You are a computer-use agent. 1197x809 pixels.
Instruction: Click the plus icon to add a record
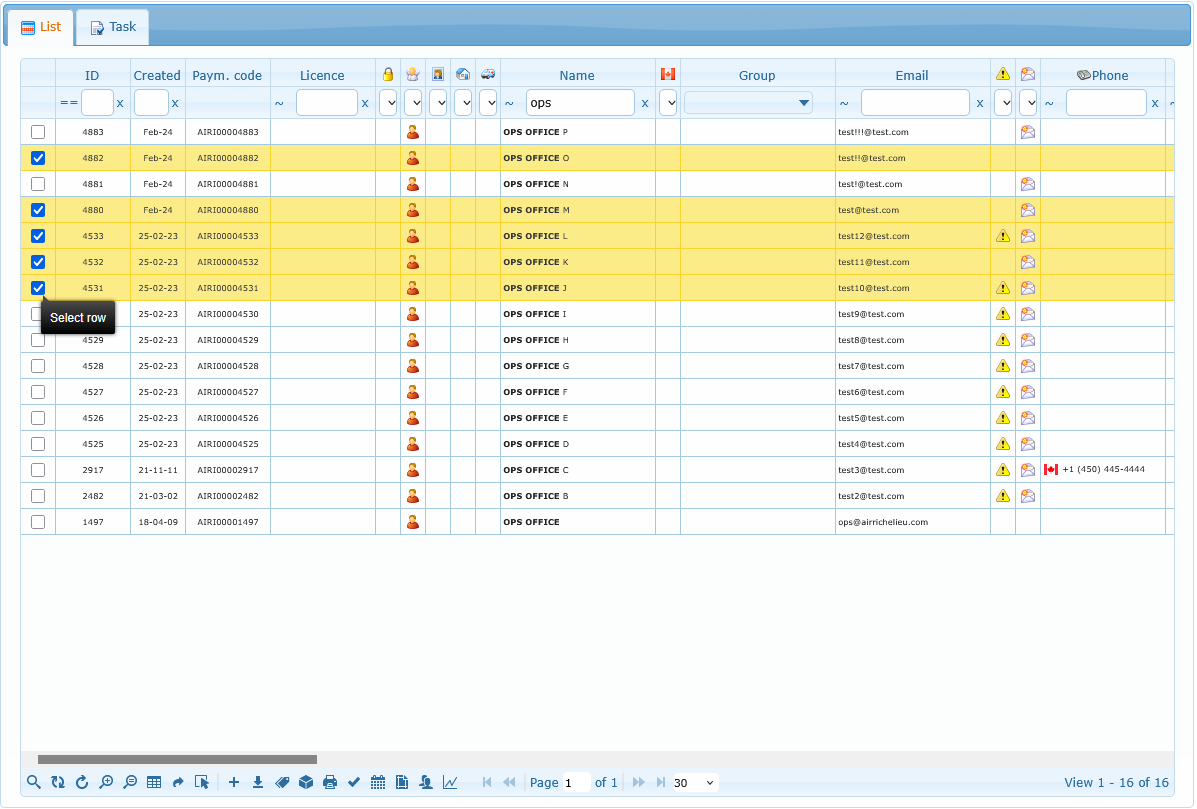coord(234,783)
